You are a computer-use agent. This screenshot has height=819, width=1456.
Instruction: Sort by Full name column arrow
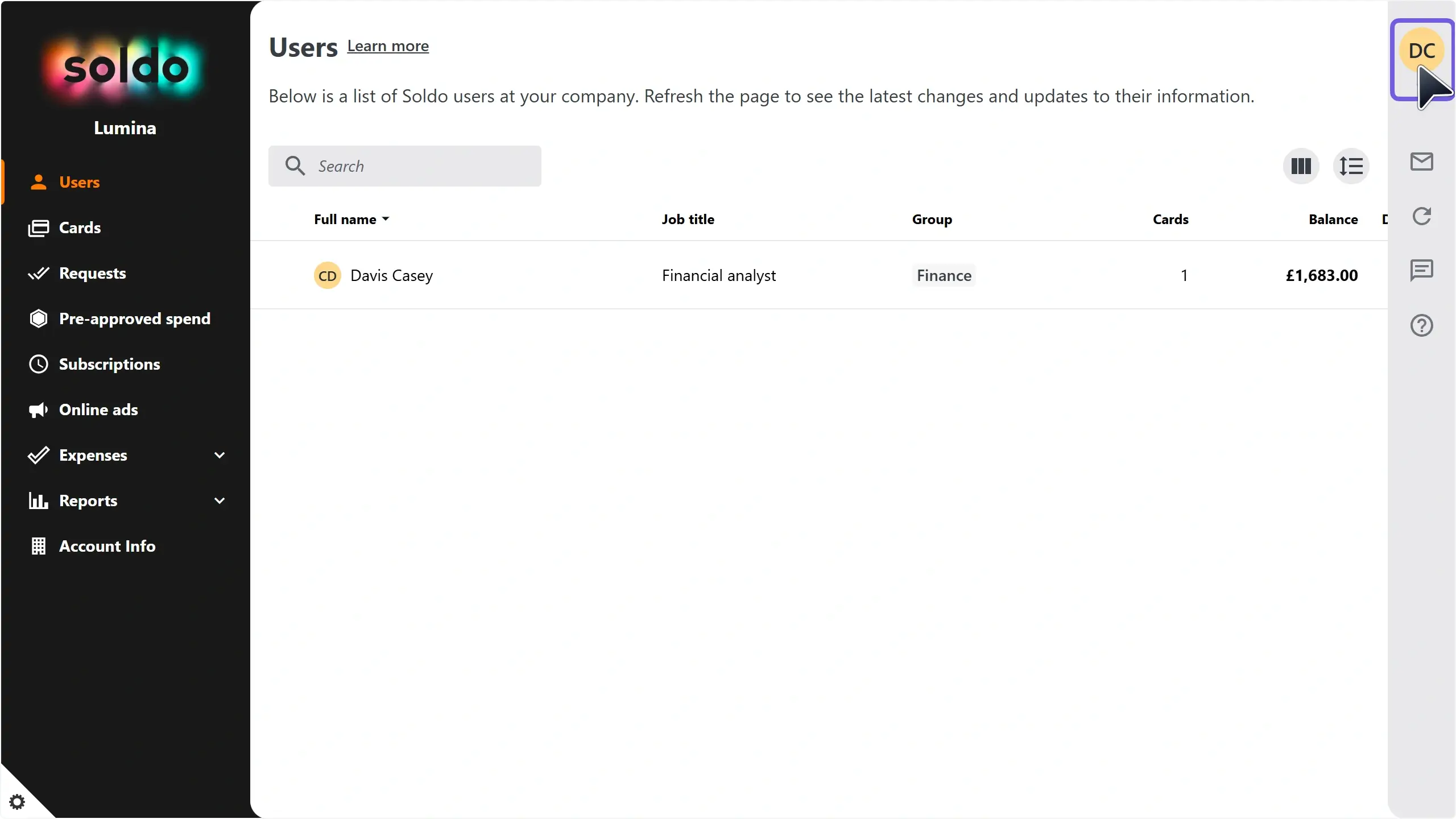(x=386, y=219)
